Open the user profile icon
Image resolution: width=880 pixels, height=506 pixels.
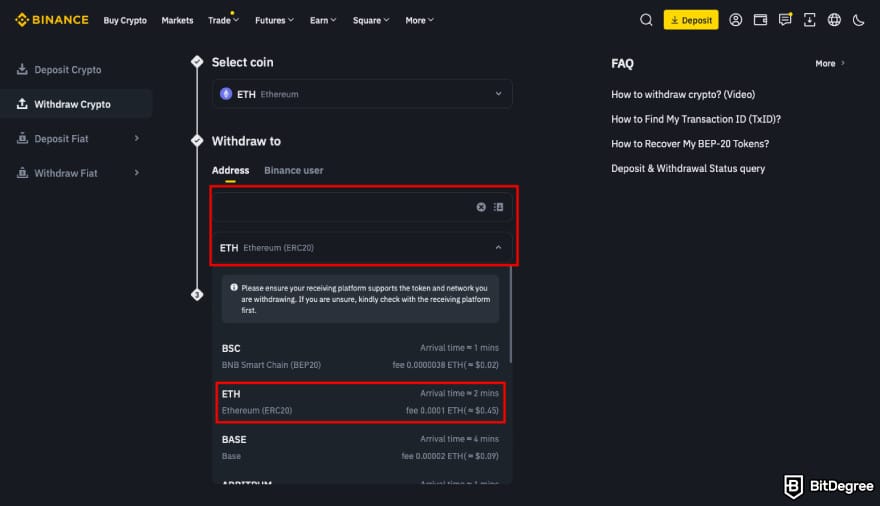(x=735, y=20)
